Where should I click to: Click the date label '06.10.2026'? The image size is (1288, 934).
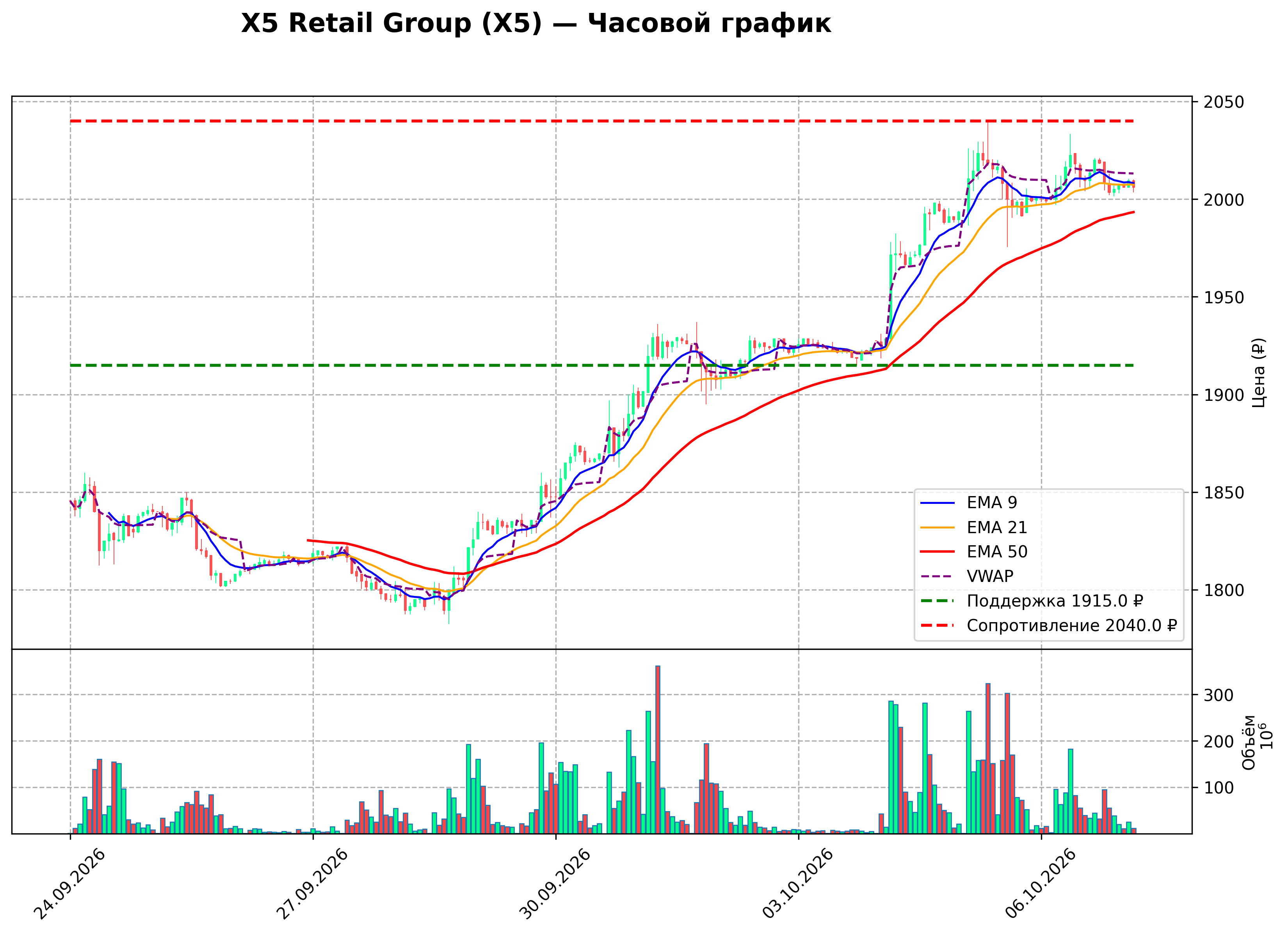[1041, 884]
